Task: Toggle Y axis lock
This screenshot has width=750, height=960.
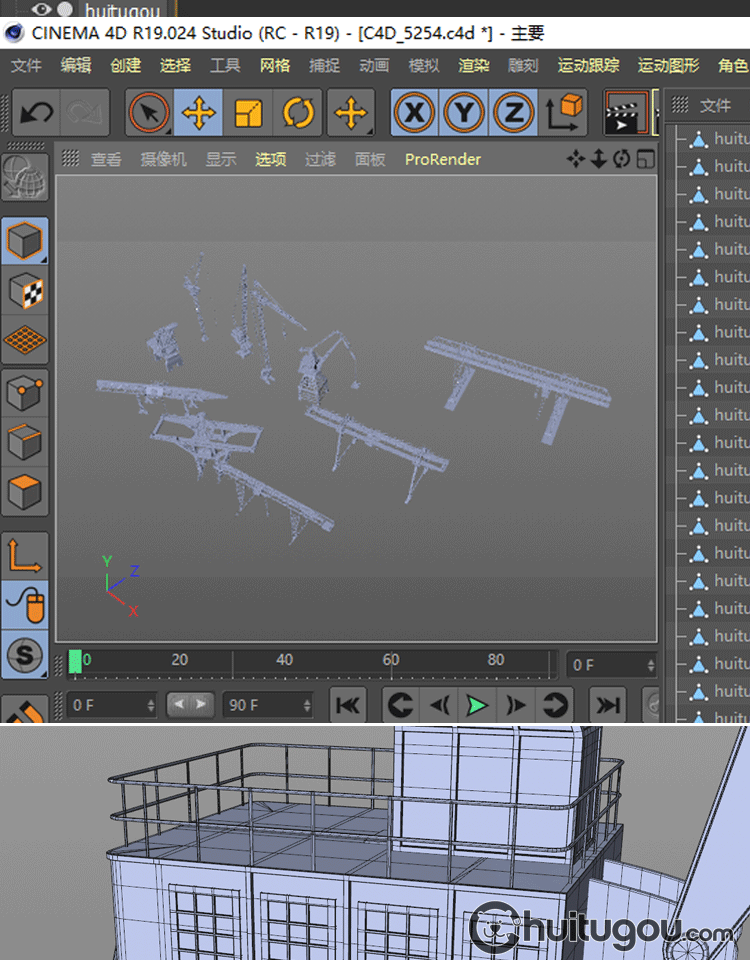Action: click(464, 113)
